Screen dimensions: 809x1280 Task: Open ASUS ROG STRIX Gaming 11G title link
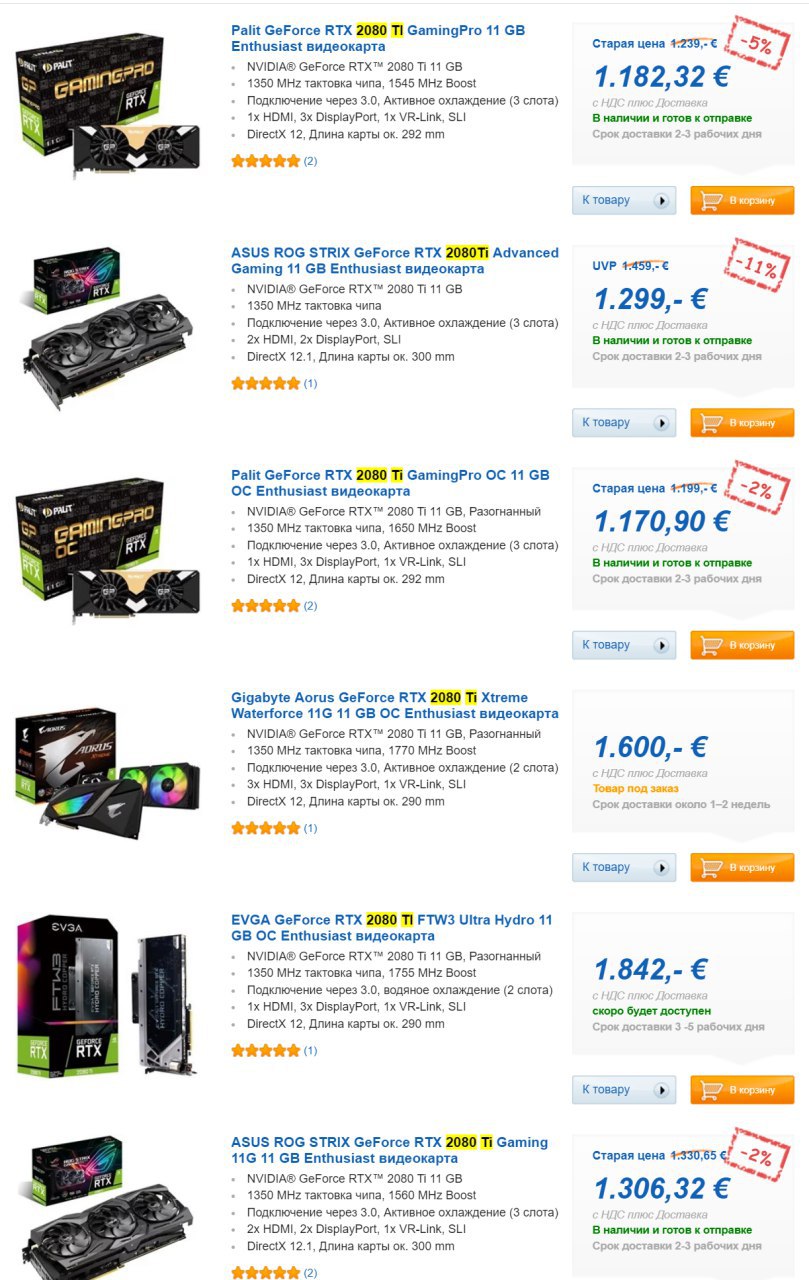(390, 1150)
